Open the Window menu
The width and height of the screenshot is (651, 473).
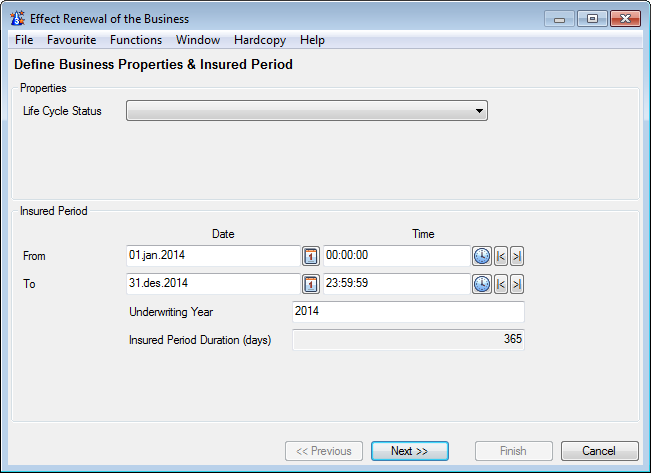click(198, 40)
